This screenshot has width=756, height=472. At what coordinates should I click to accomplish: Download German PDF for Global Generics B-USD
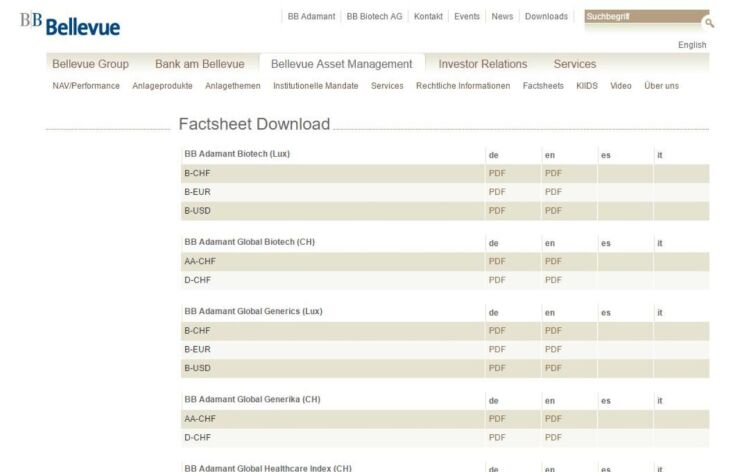click(497, 368)
